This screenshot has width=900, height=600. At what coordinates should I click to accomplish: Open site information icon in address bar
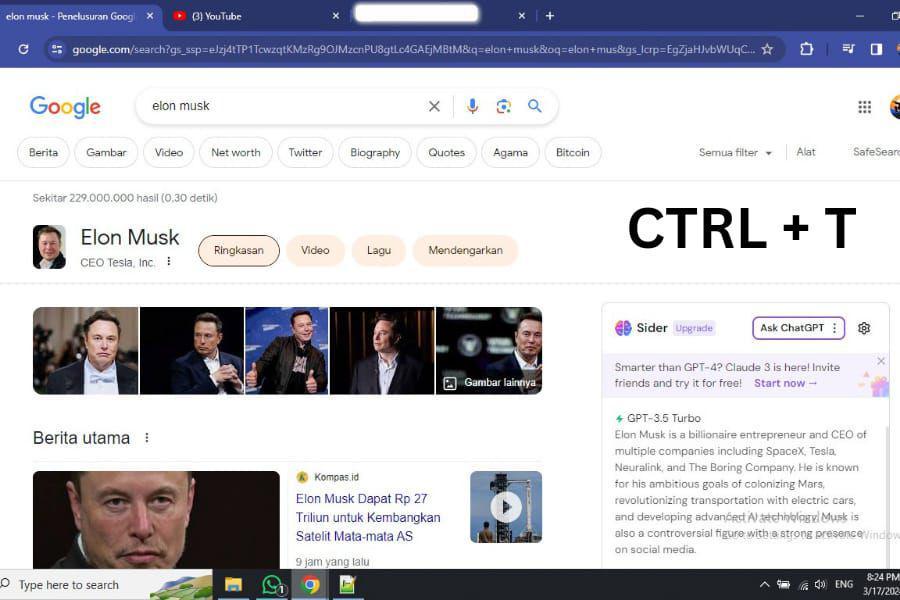[57, 49]
